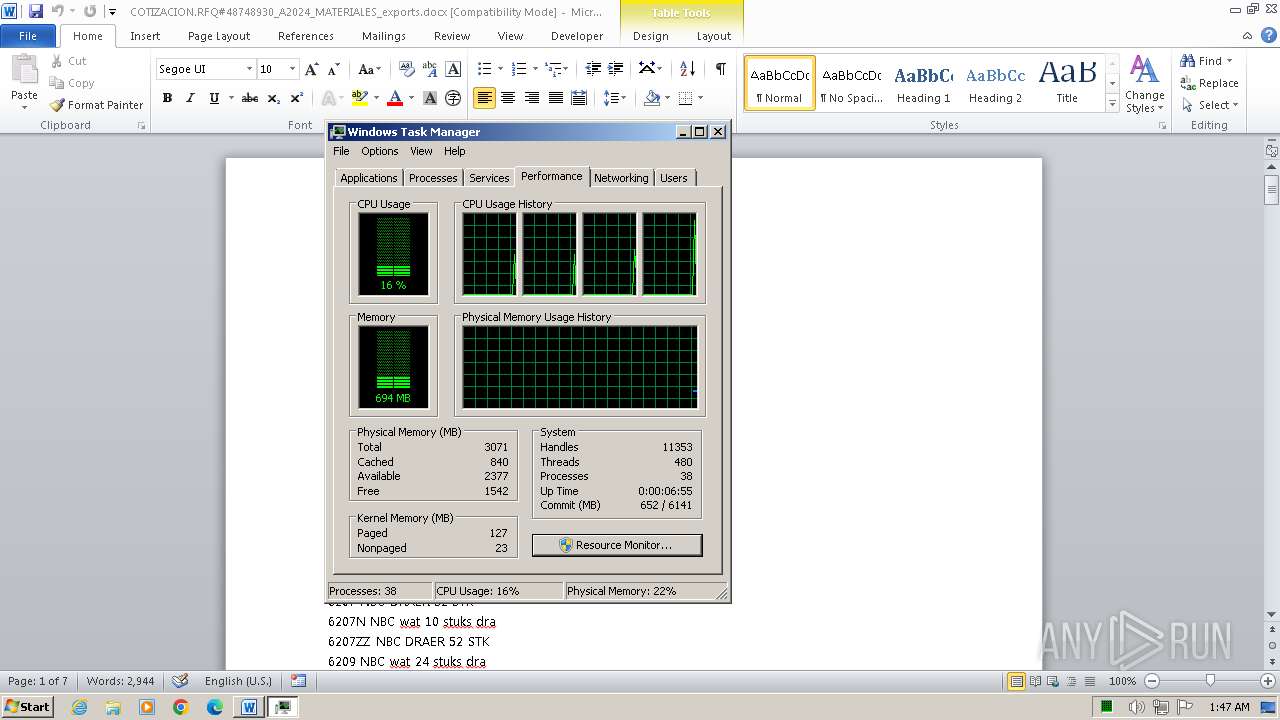The width and height of the screenshot is (1280, 720).
Task: Open the Word File tab
Action: tap(28, 35)
